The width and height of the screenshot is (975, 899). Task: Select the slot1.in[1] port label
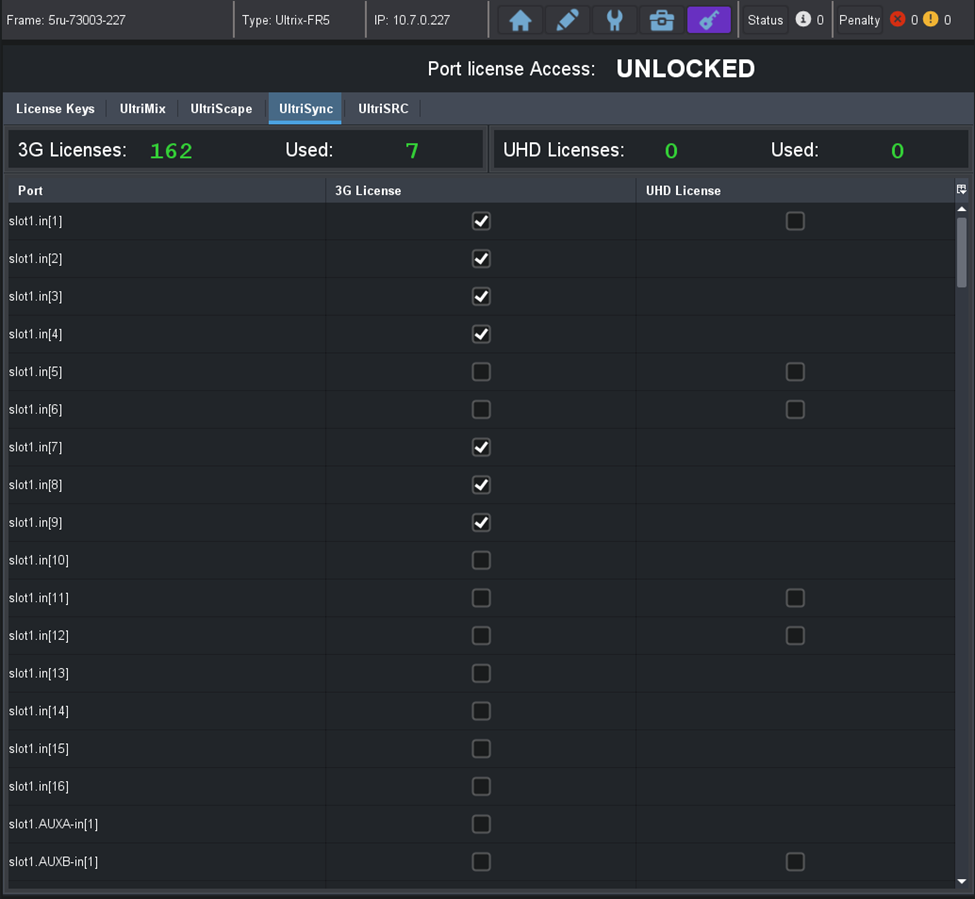point(35,221)
